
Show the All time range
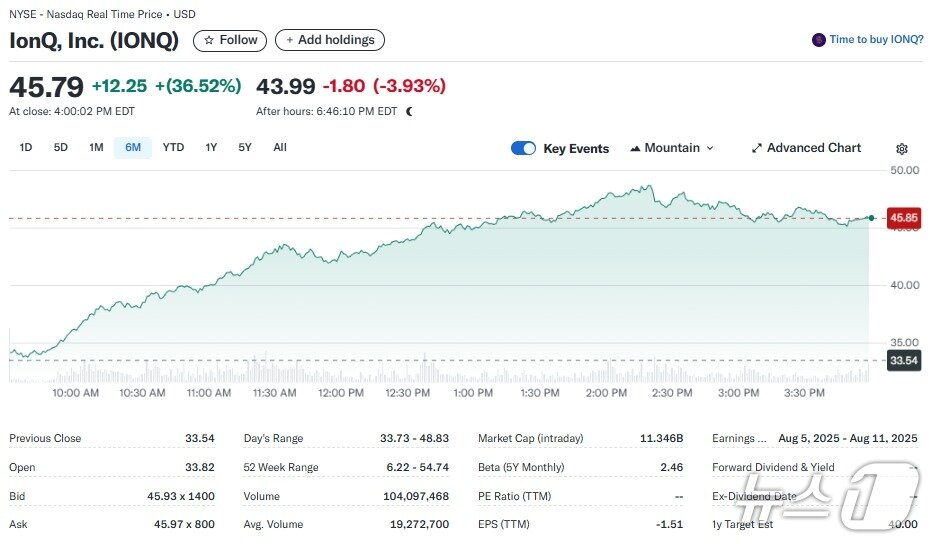point(280,148)
